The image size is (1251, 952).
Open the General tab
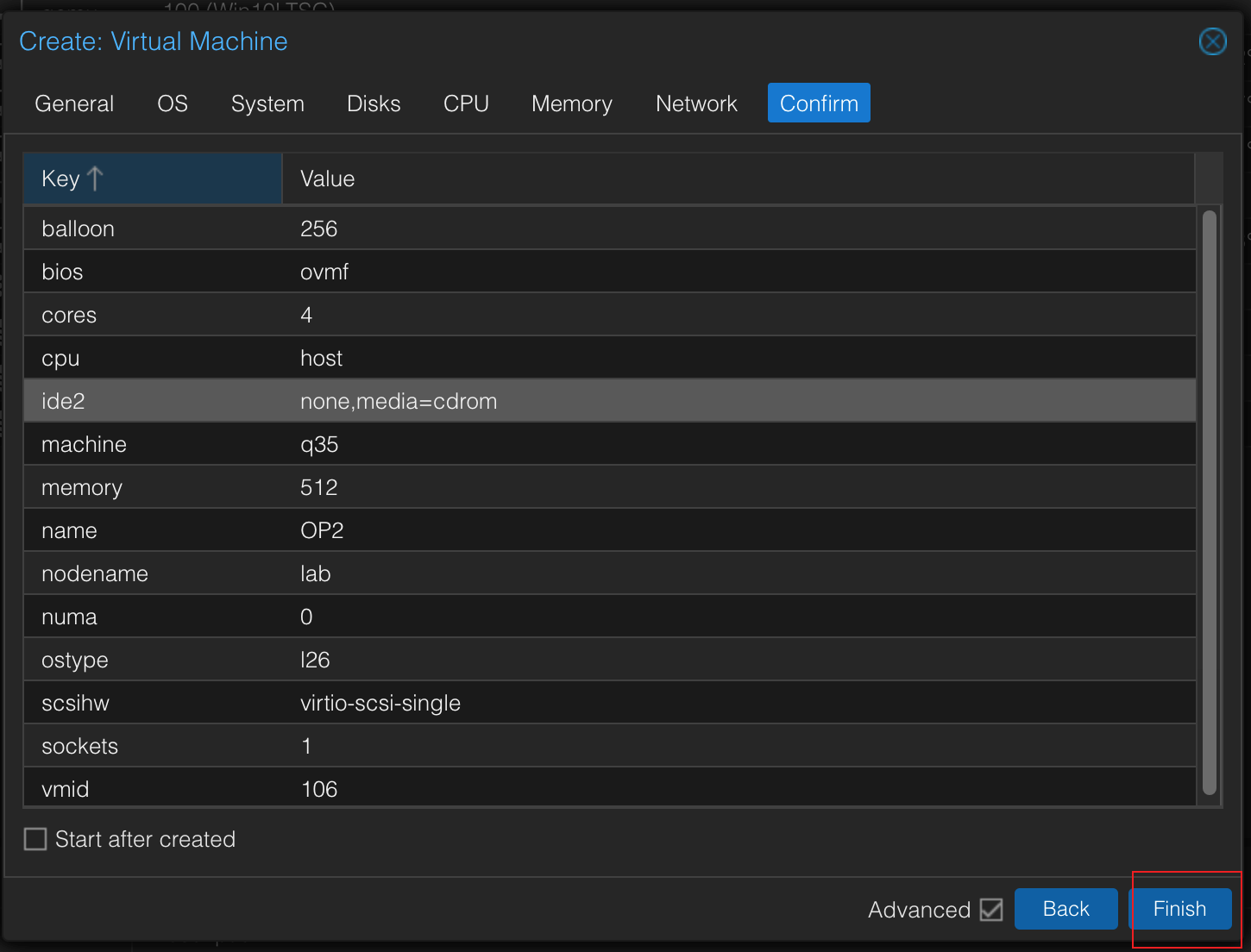click(x=74, y=103)
